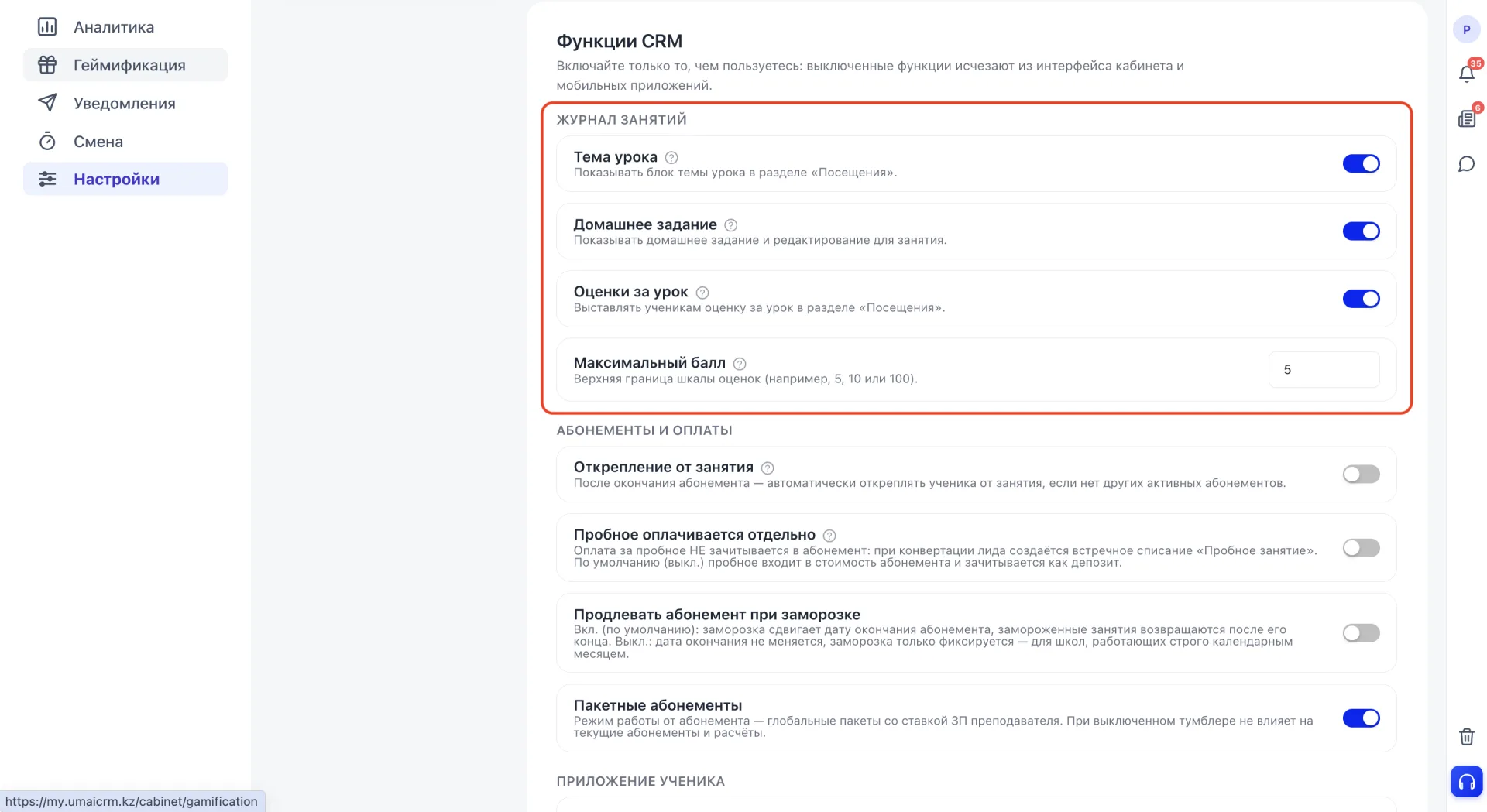Click the trash bin icon
1487x812 pixels.
(1466, 736)
